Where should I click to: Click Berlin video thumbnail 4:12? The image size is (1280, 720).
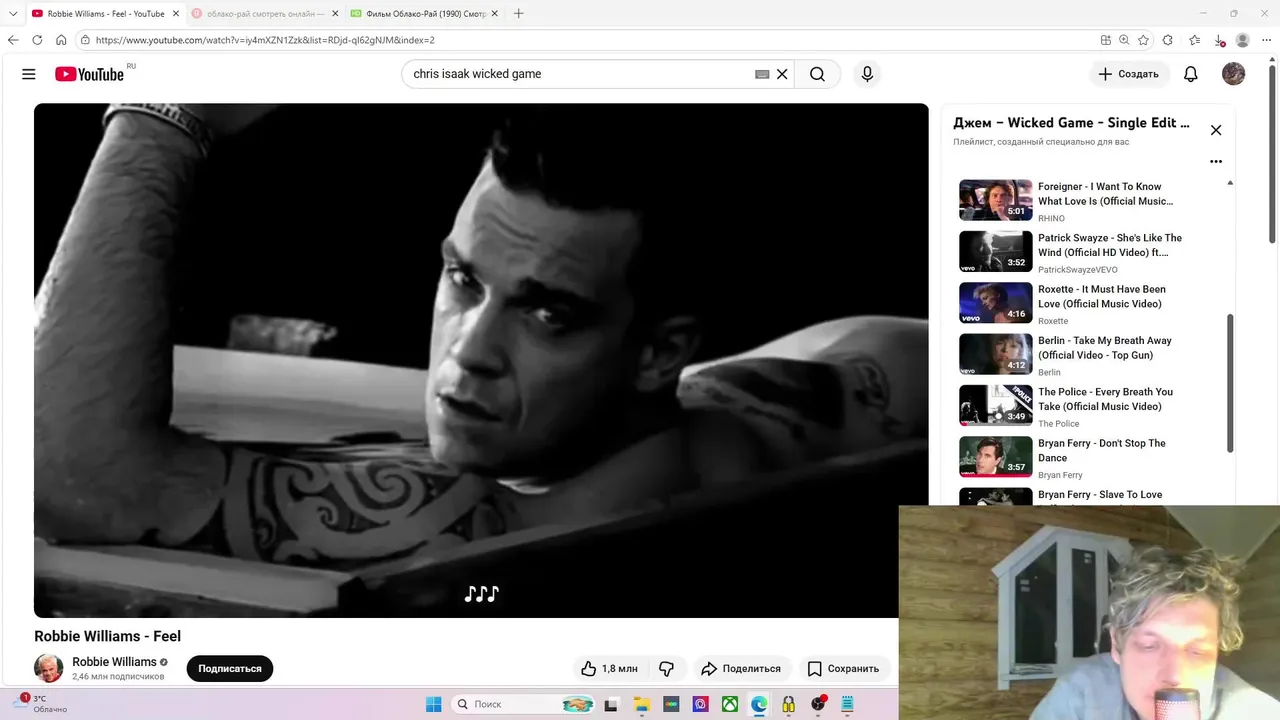(x=995, y=354)
